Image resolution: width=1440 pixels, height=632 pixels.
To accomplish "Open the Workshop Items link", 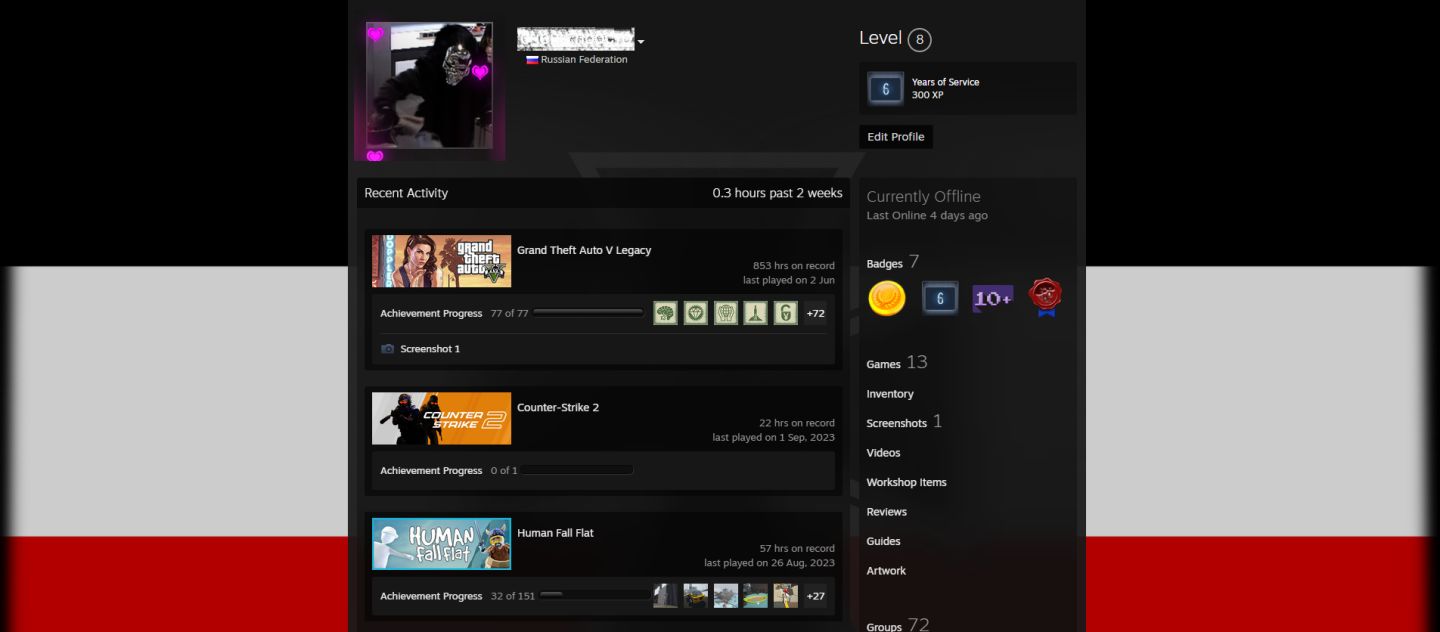I will [906, 482].
